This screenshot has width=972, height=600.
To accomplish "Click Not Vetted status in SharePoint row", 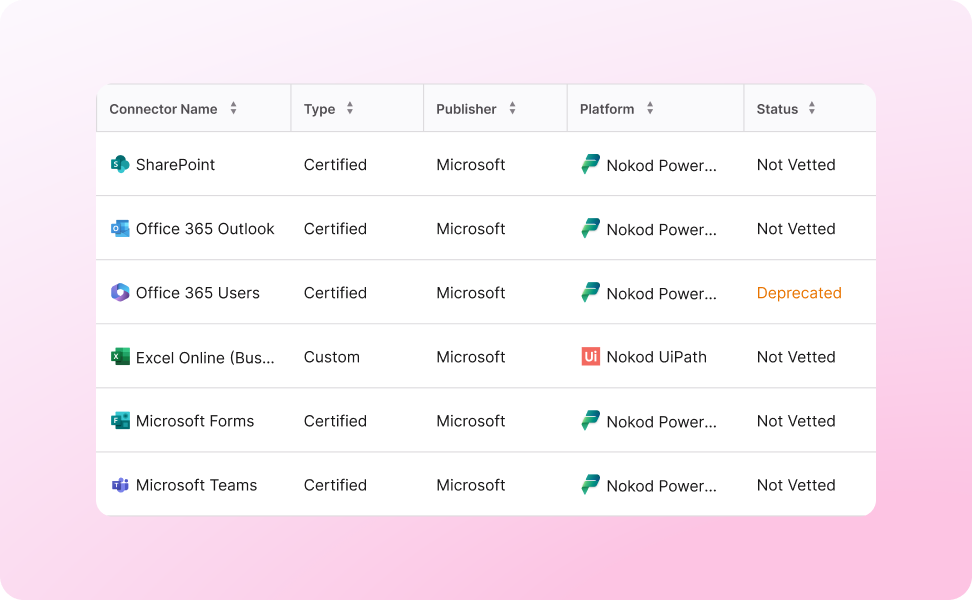I will pos(796,164).
